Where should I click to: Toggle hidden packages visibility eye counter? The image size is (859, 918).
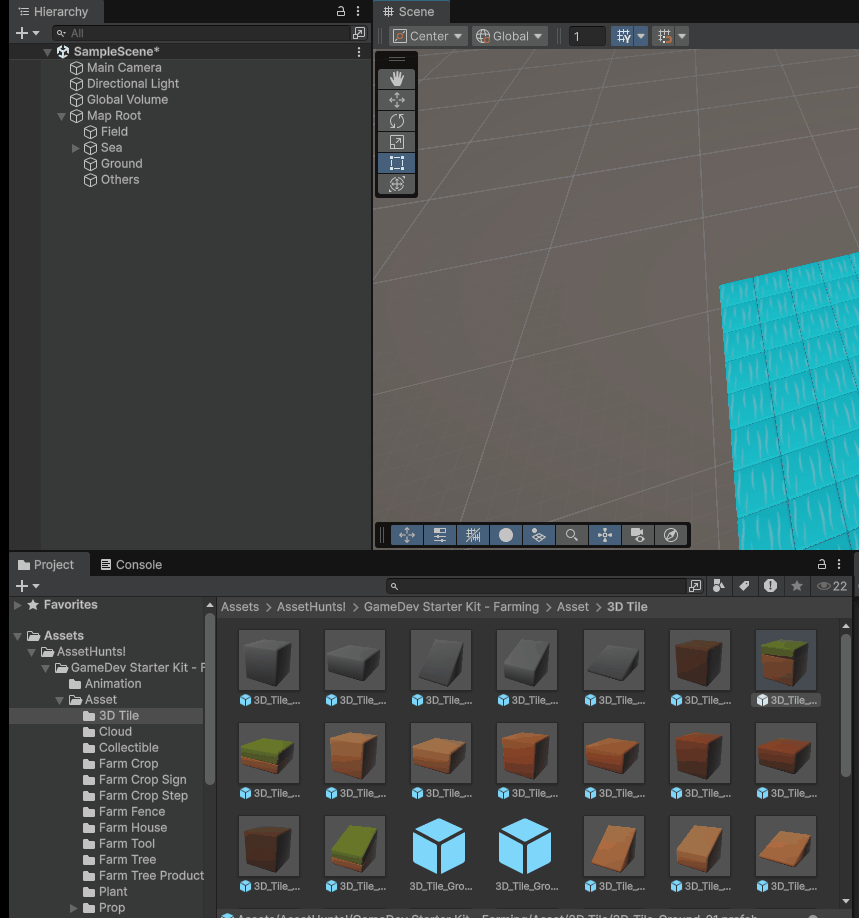coord(832,587)
